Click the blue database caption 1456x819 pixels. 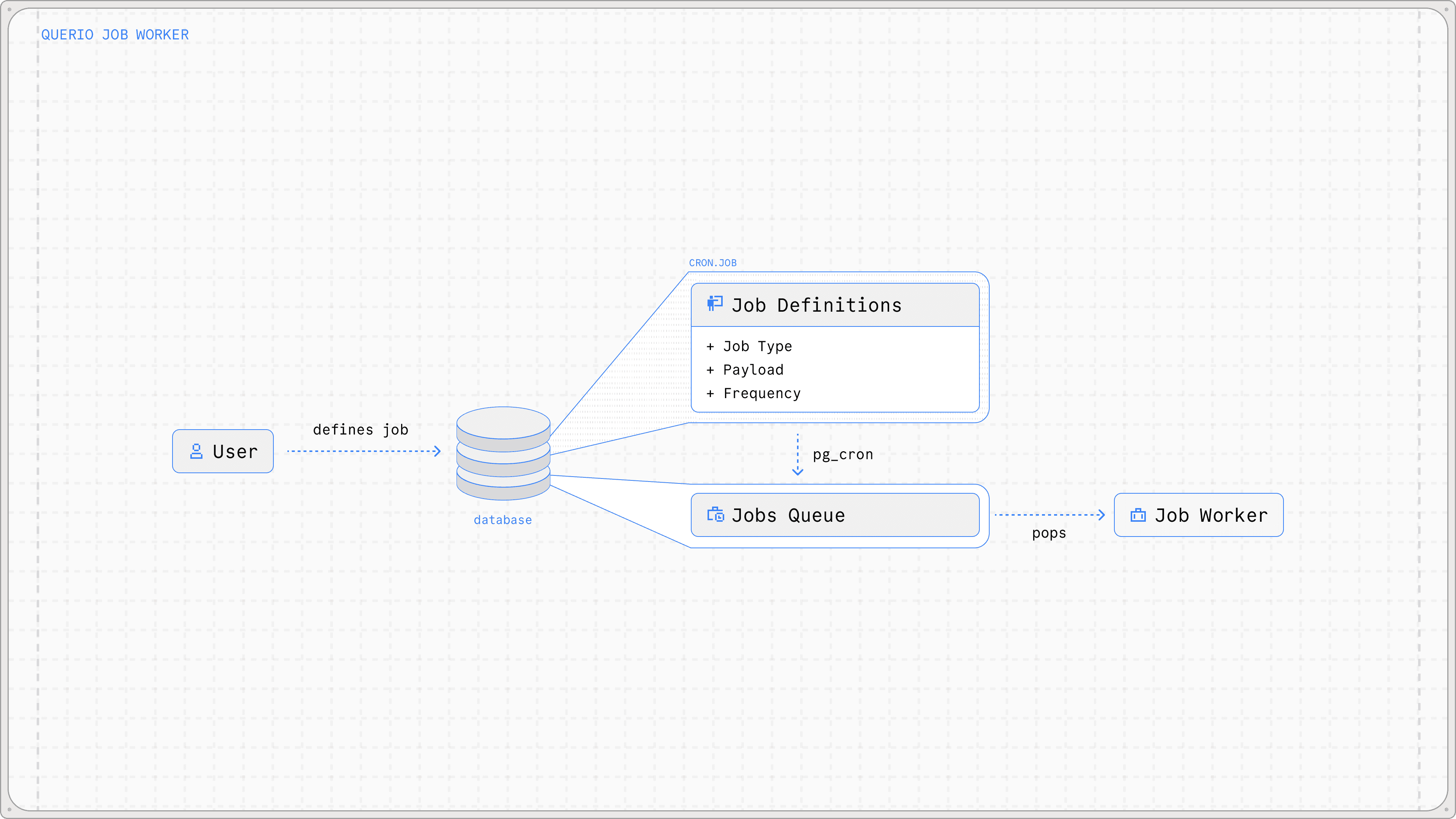[x=502, y=520]
